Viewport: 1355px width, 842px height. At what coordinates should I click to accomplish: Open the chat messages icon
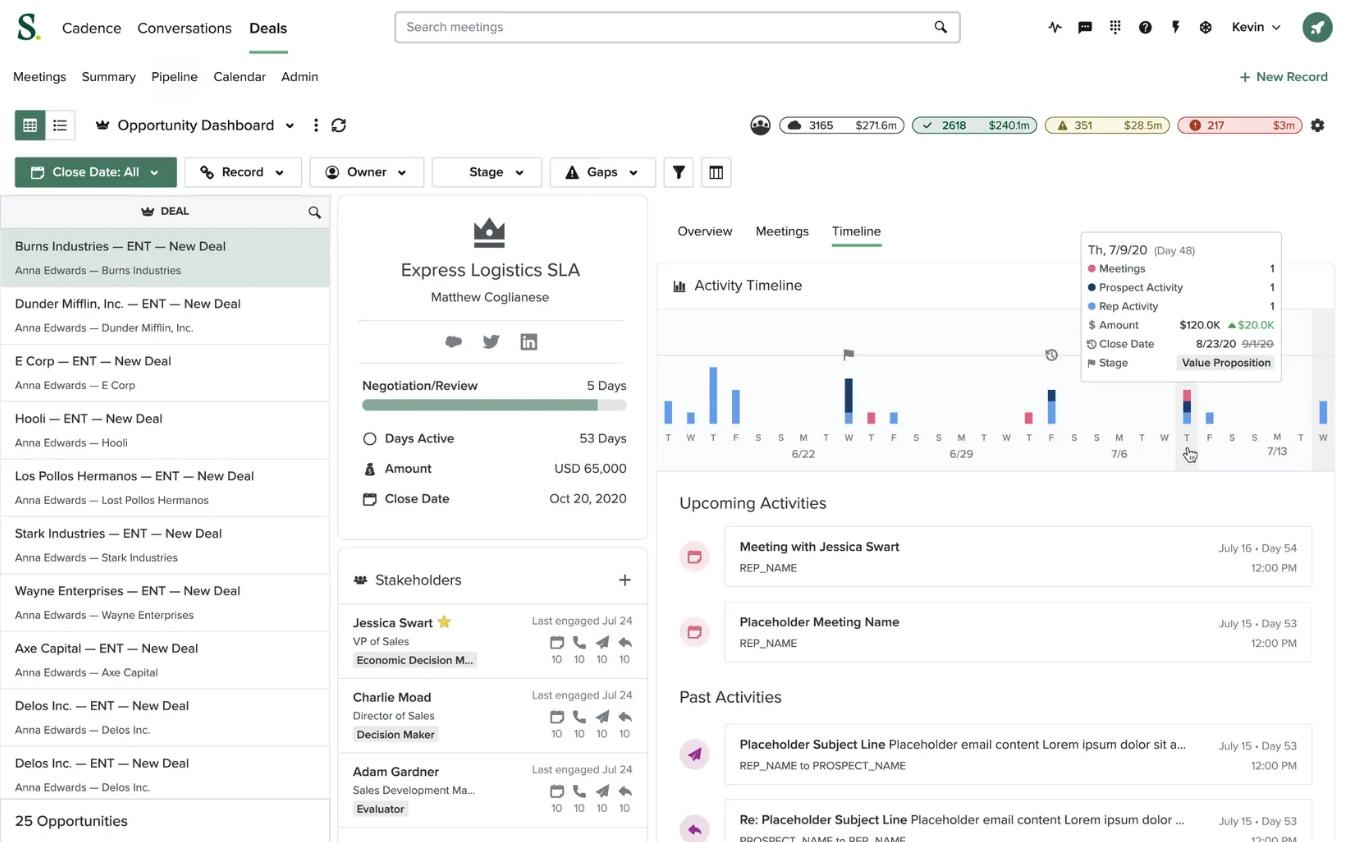[x=1085, y=27]
